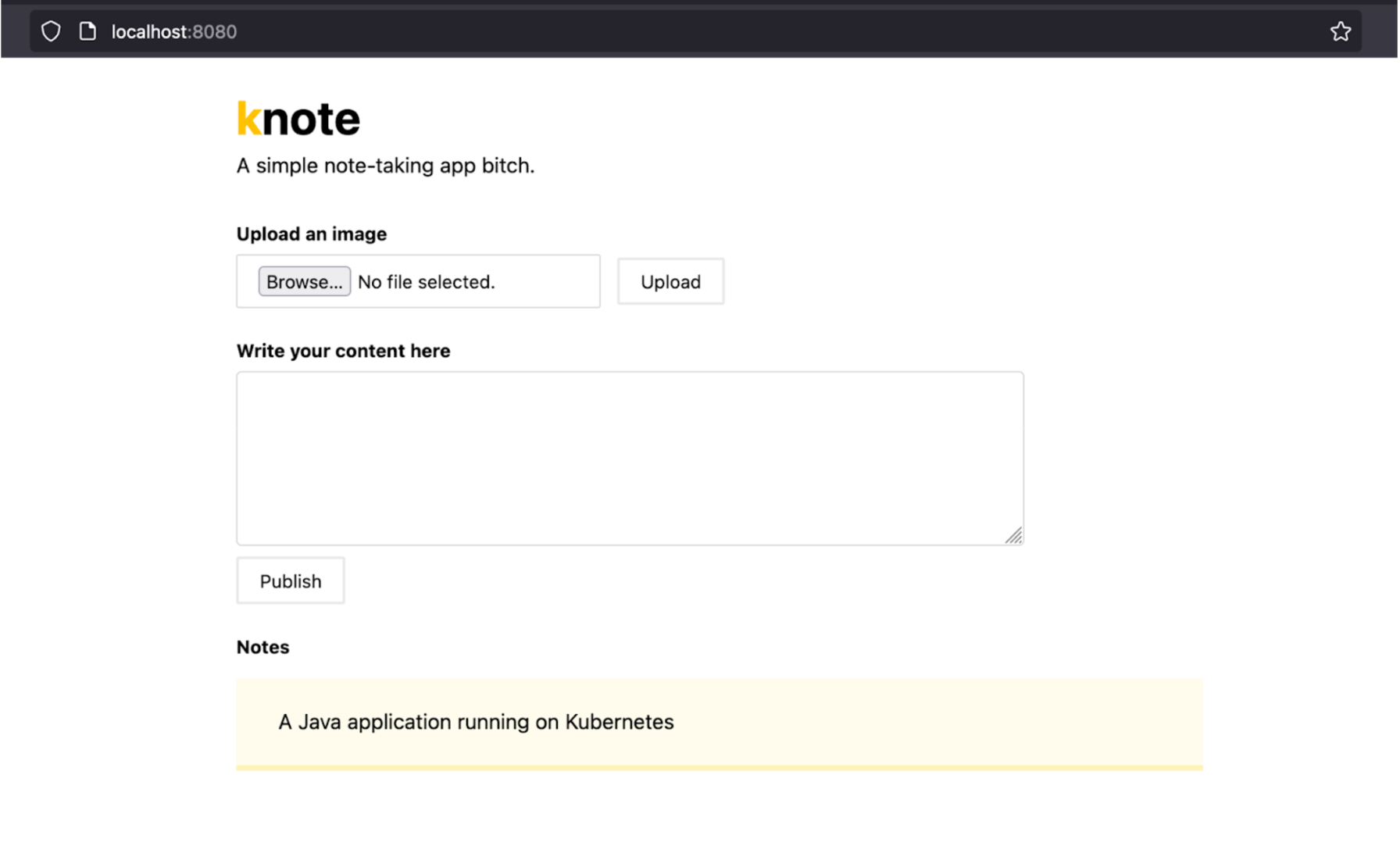Screen dimensions: 1400x850
Task: Click the tagline below the knote logo
Action: (x=385, y=166)
